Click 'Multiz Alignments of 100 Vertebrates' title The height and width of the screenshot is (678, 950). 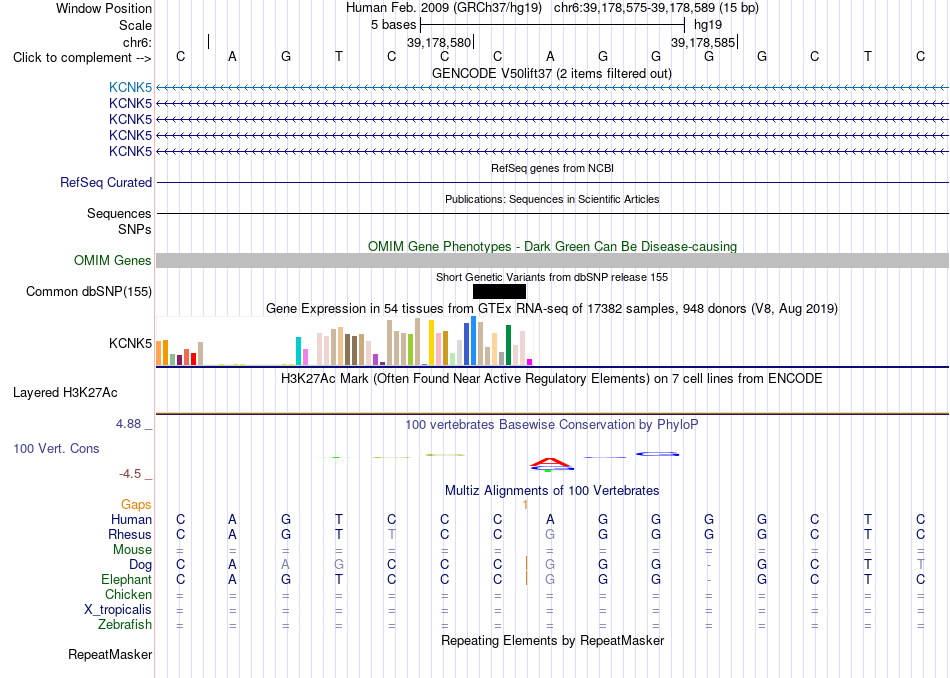click(552, 490)
